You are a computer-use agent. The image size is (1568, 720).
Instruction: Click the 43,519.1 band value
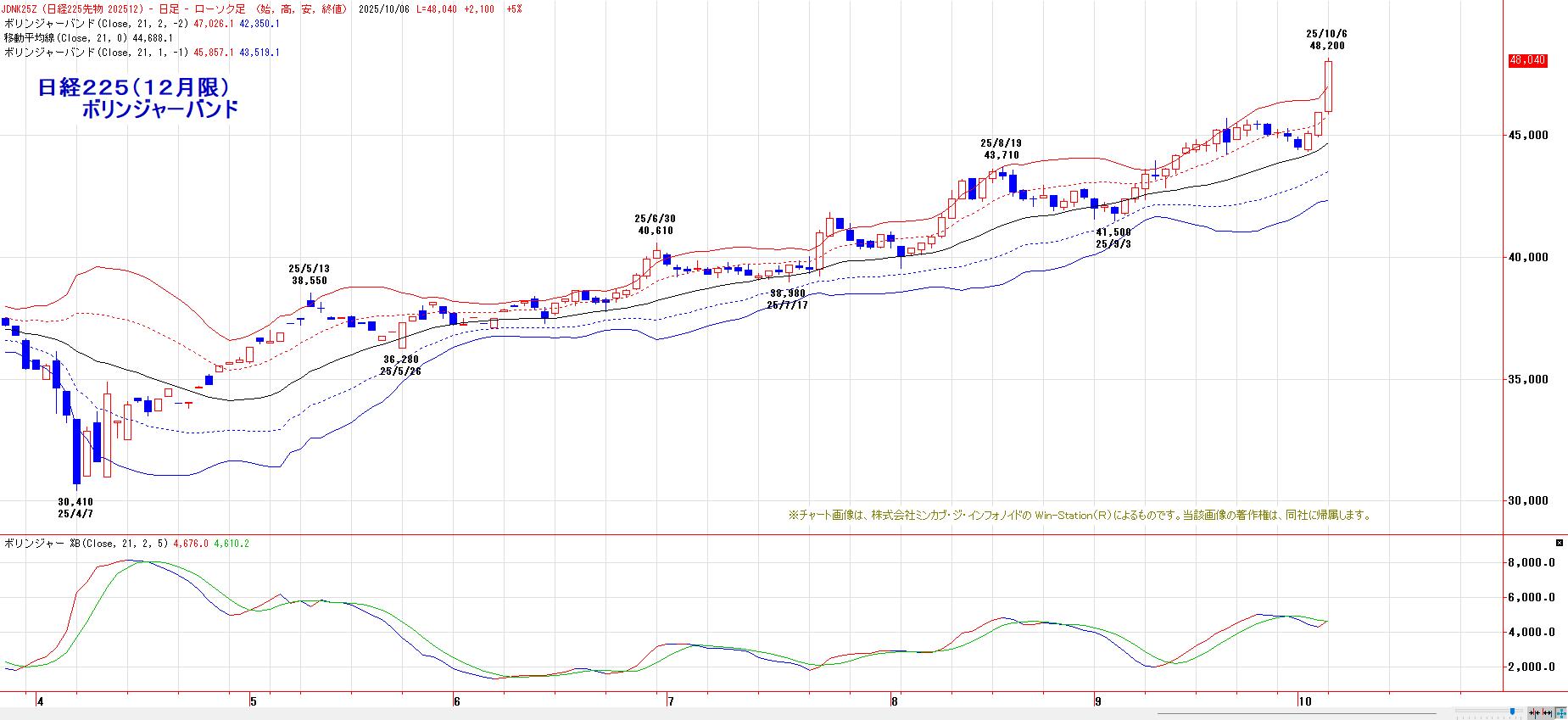click(x=259, y=53)
